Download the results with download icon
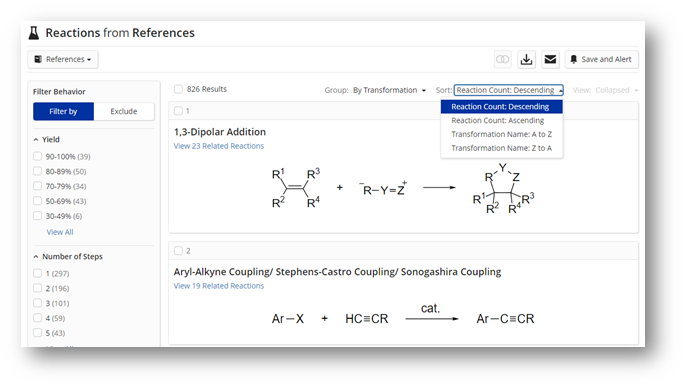Image resolution: width=687 pixels, height=389 pixels. pyautogui.click(x=526, y=59)
